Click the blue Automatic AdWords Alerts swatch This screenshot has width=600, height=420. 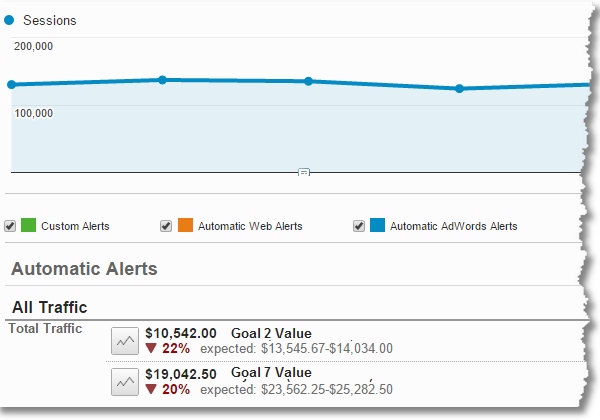point(377,225)
